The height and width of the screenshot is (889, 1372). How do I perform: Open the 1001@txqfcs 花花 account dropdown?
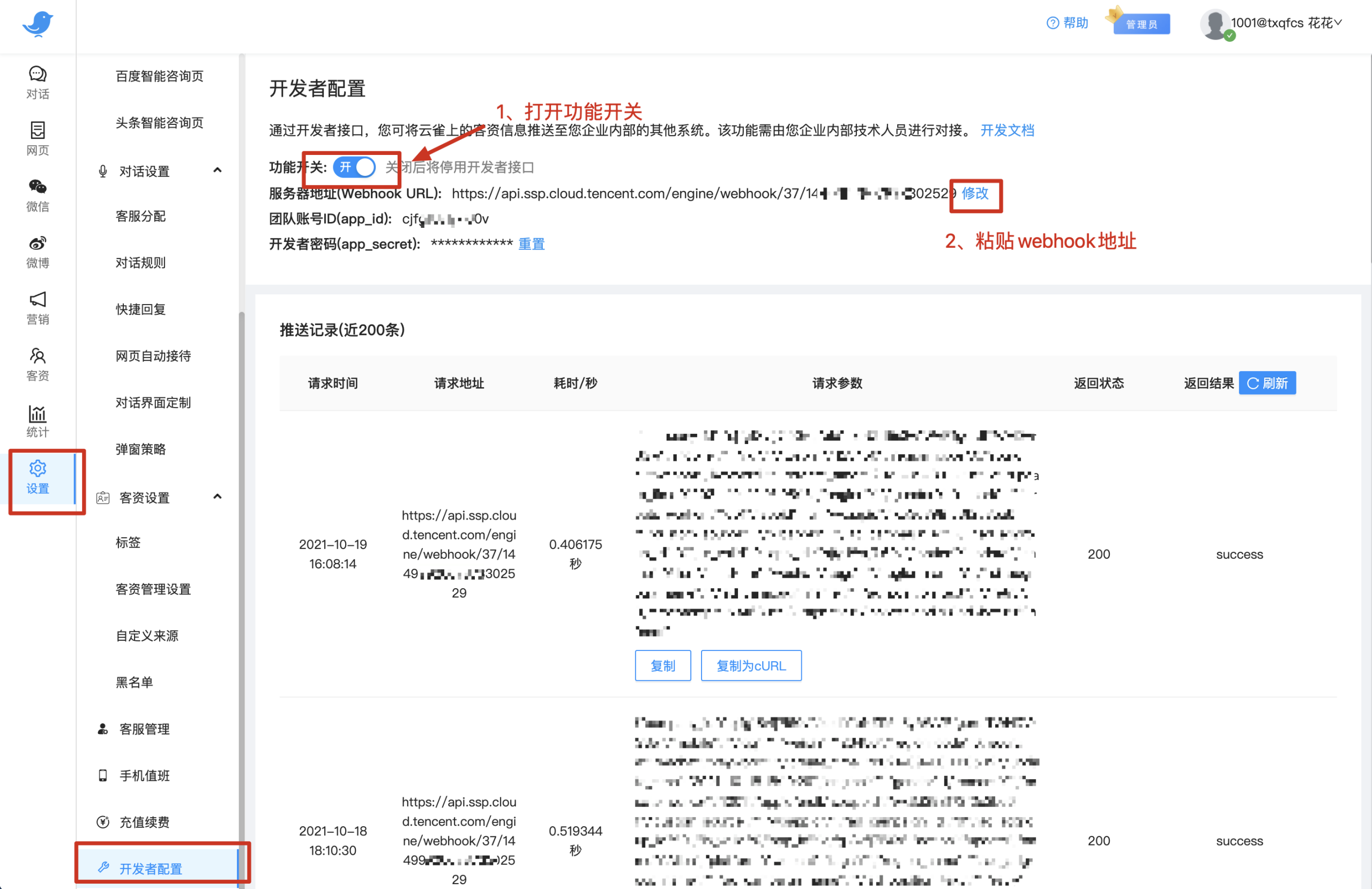(x=1286, y=23)
